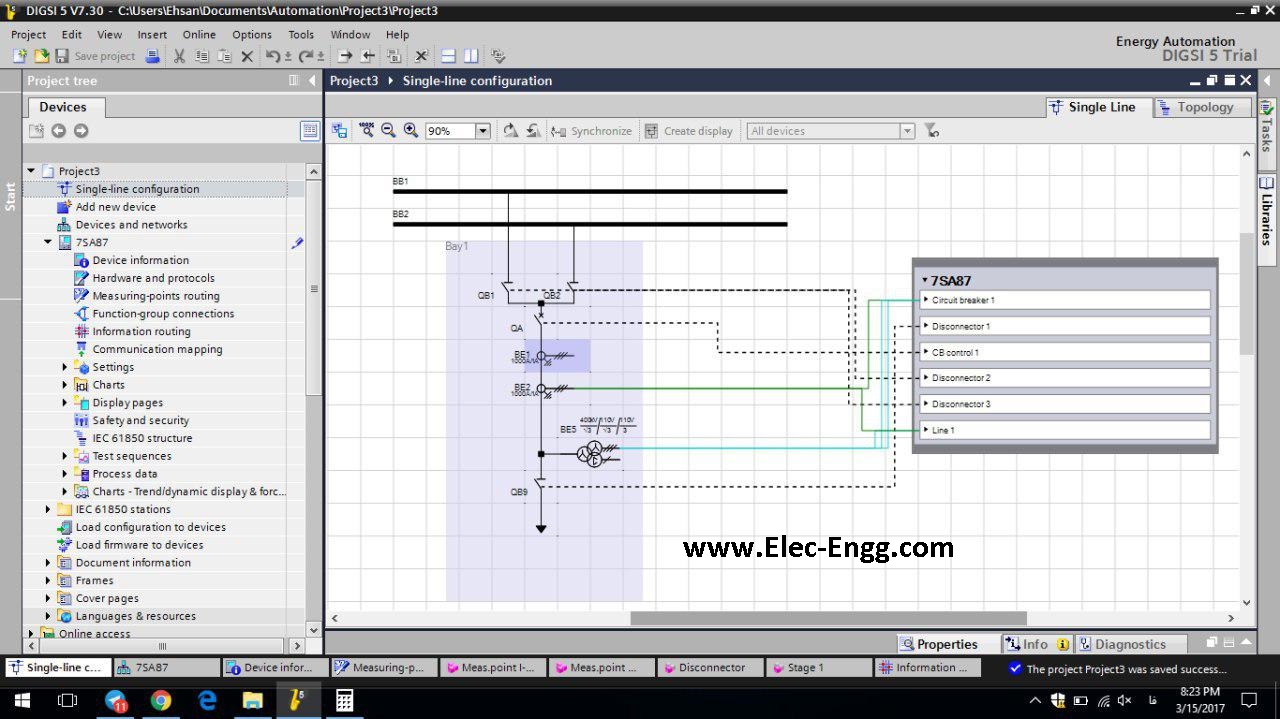This screenshot has width=1280, height=719.
Task: Open the Insert menu
Action: 152,34
